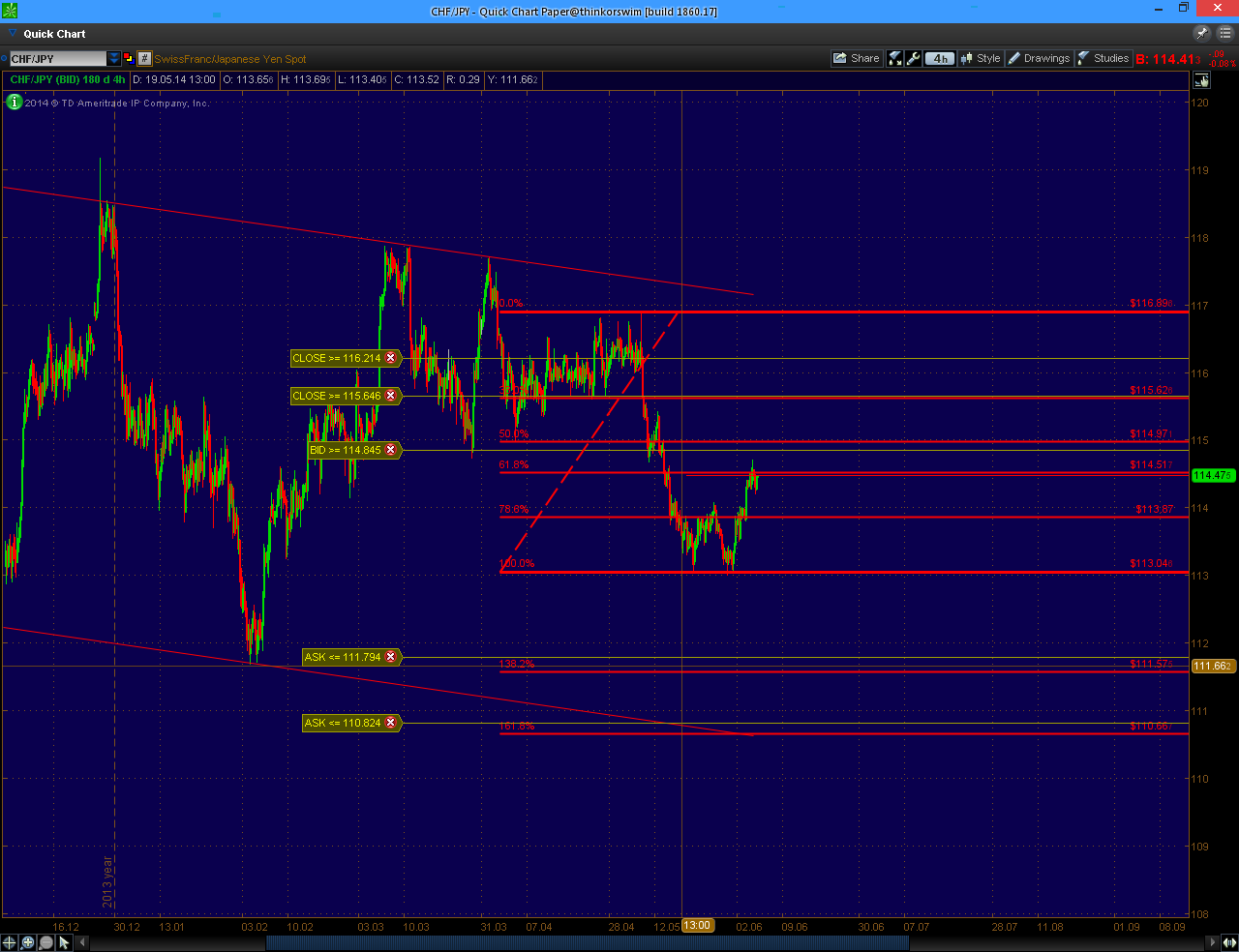
Task: Click the zoom out magnifier icon
Action: (45, 942)
